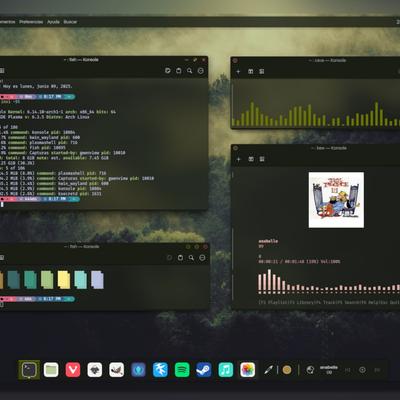Click the anabelle track label in the dock
This screenshot has height=400, width=400.
pyautogui.click(x=329, y=367)
